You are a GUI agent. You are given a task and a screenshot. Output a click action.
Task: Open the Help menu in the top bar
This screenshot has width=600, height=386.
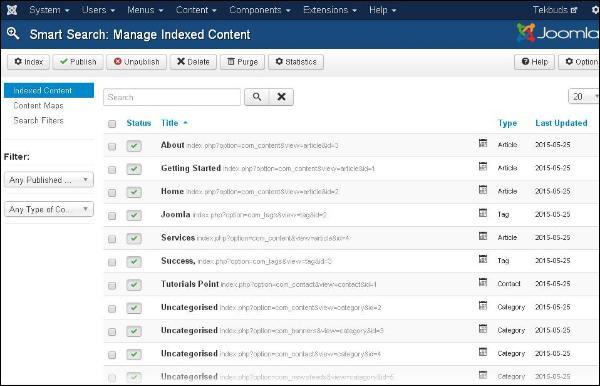click(382, 10)
